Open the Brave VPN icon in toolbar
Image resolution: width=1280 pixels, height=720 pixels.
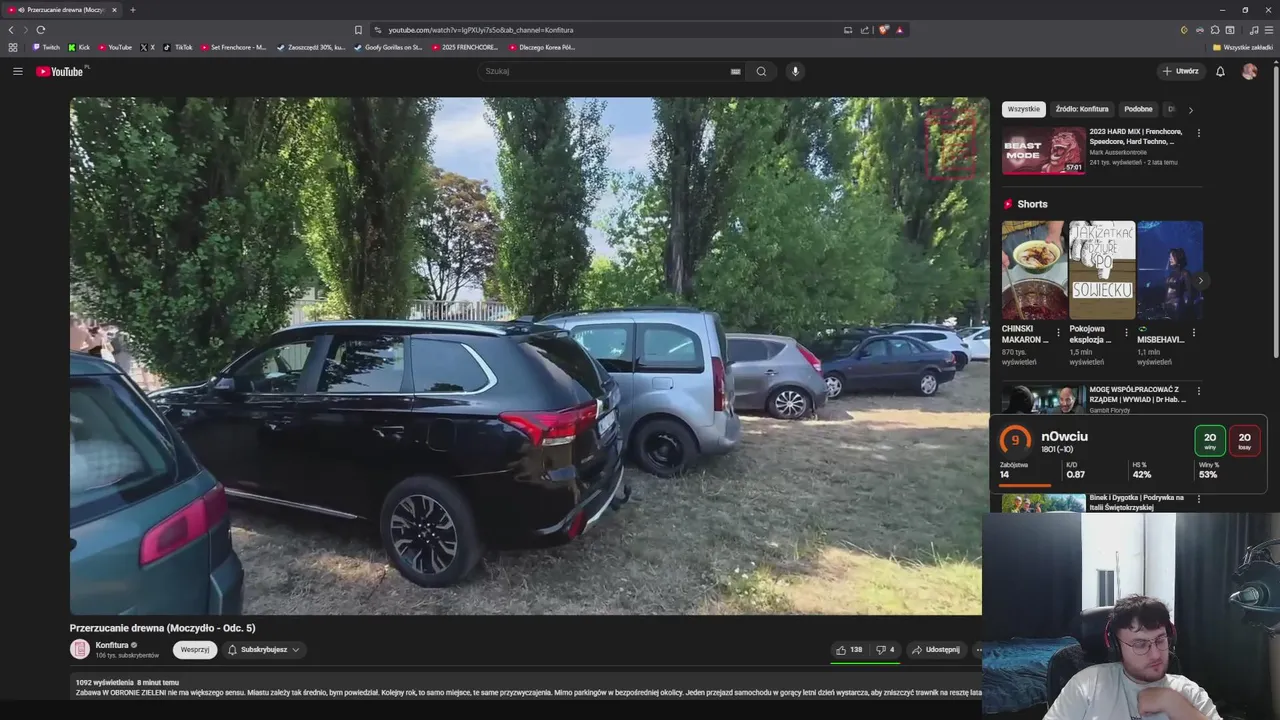coord(1199,30)
